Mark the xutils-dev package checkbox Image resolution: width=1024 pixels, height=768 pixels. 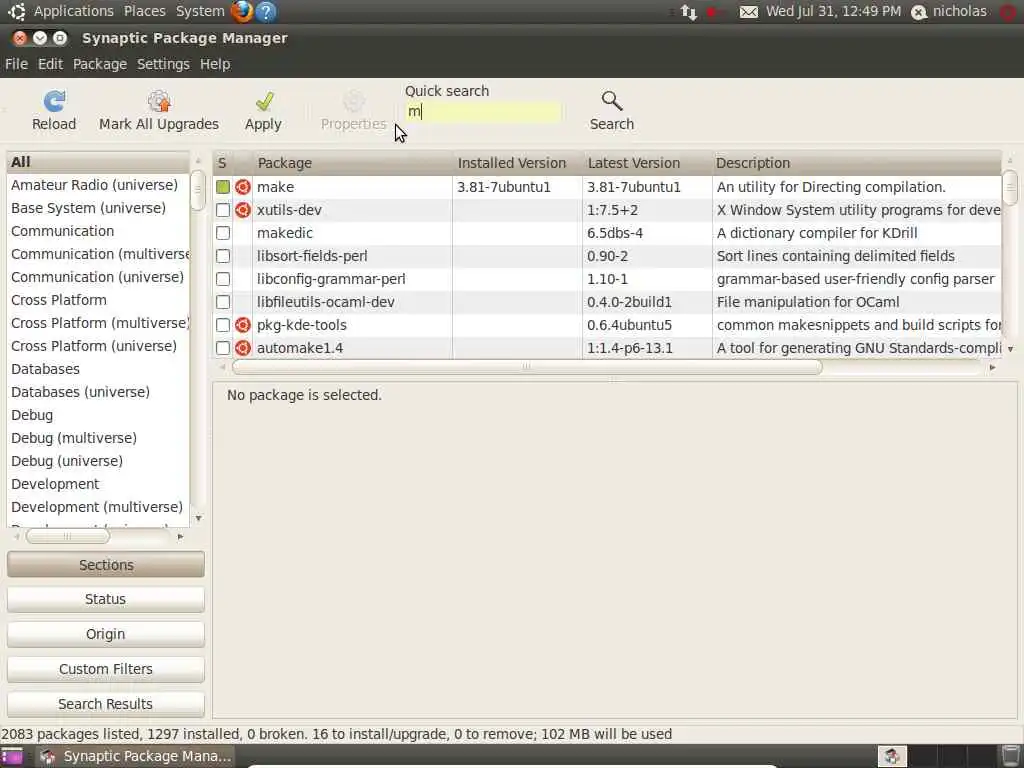coord(223,210)
